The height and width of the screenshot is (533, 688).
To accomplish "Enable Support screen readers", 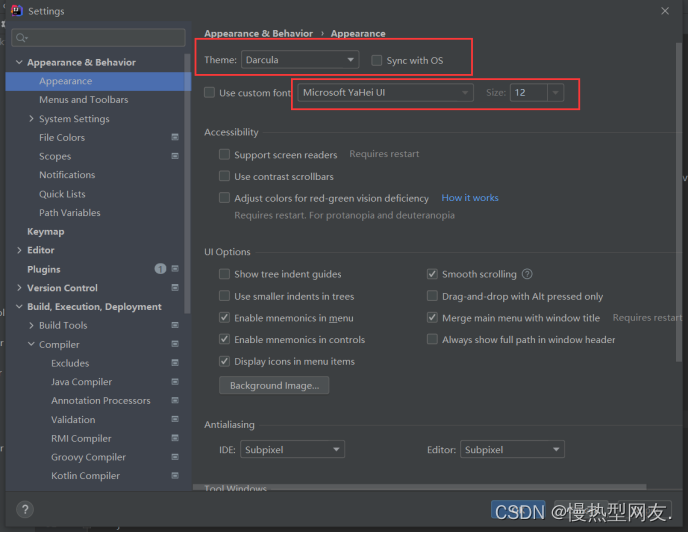I will click(x=224, y=154).
